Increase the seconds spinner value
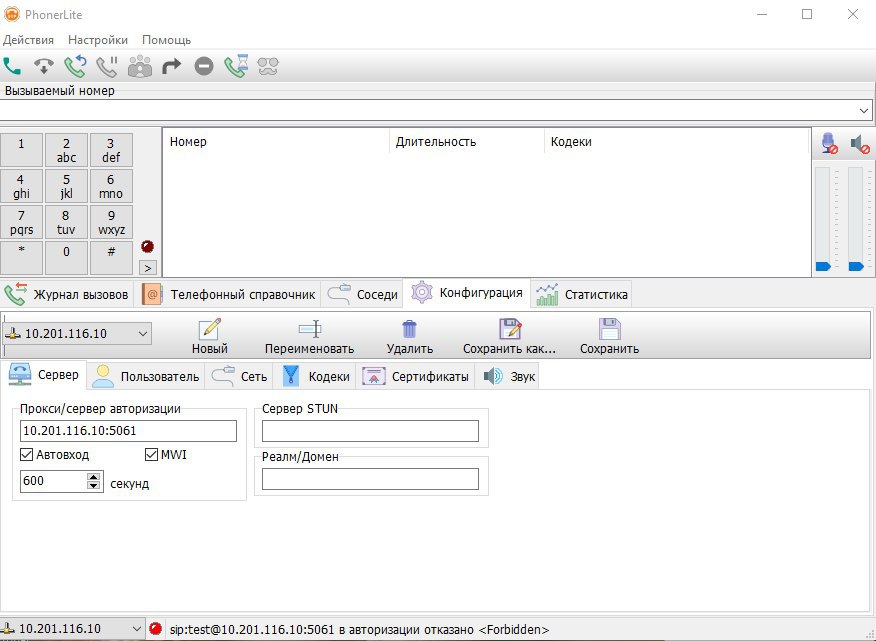 (94, 477)
